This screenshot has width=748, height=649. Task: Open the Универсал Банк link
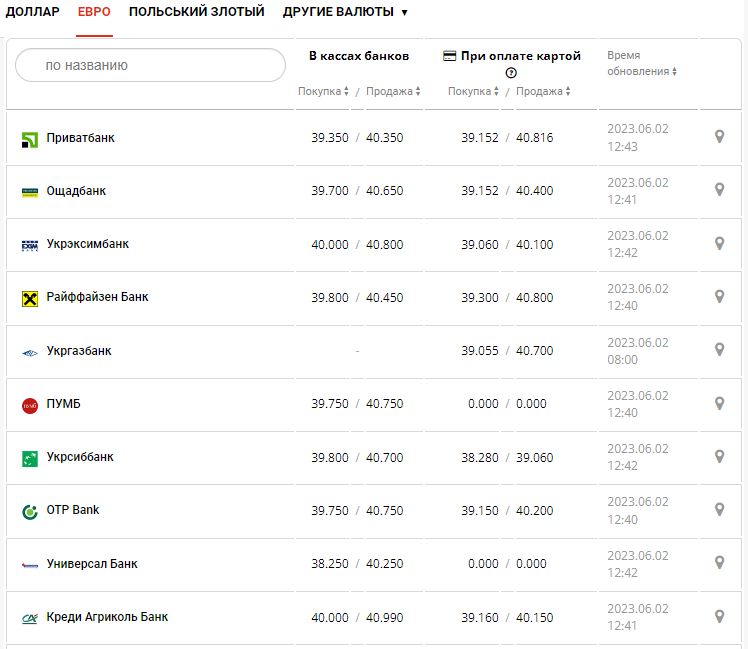(92, 564)
